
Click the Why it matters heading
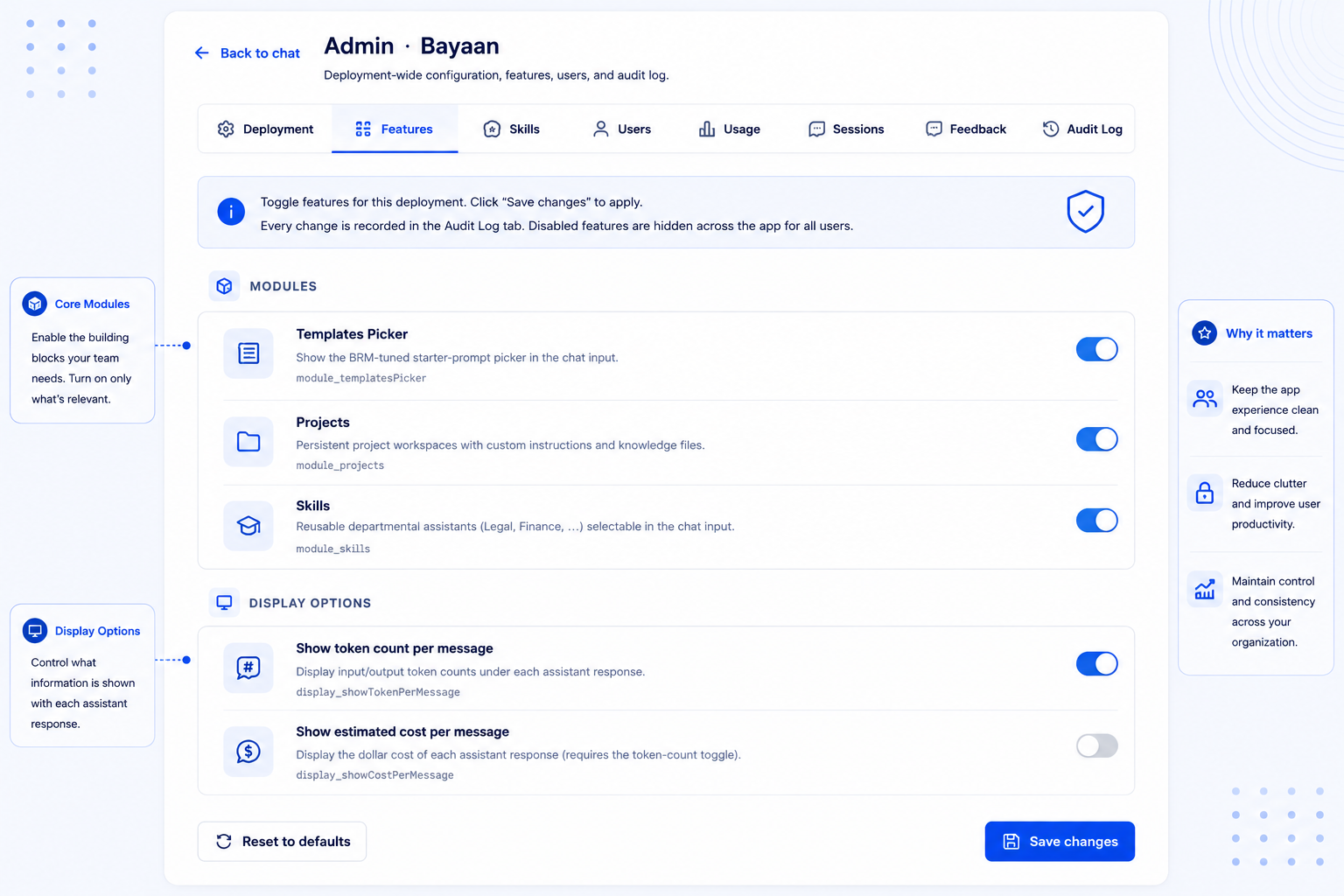point(1269,333)
